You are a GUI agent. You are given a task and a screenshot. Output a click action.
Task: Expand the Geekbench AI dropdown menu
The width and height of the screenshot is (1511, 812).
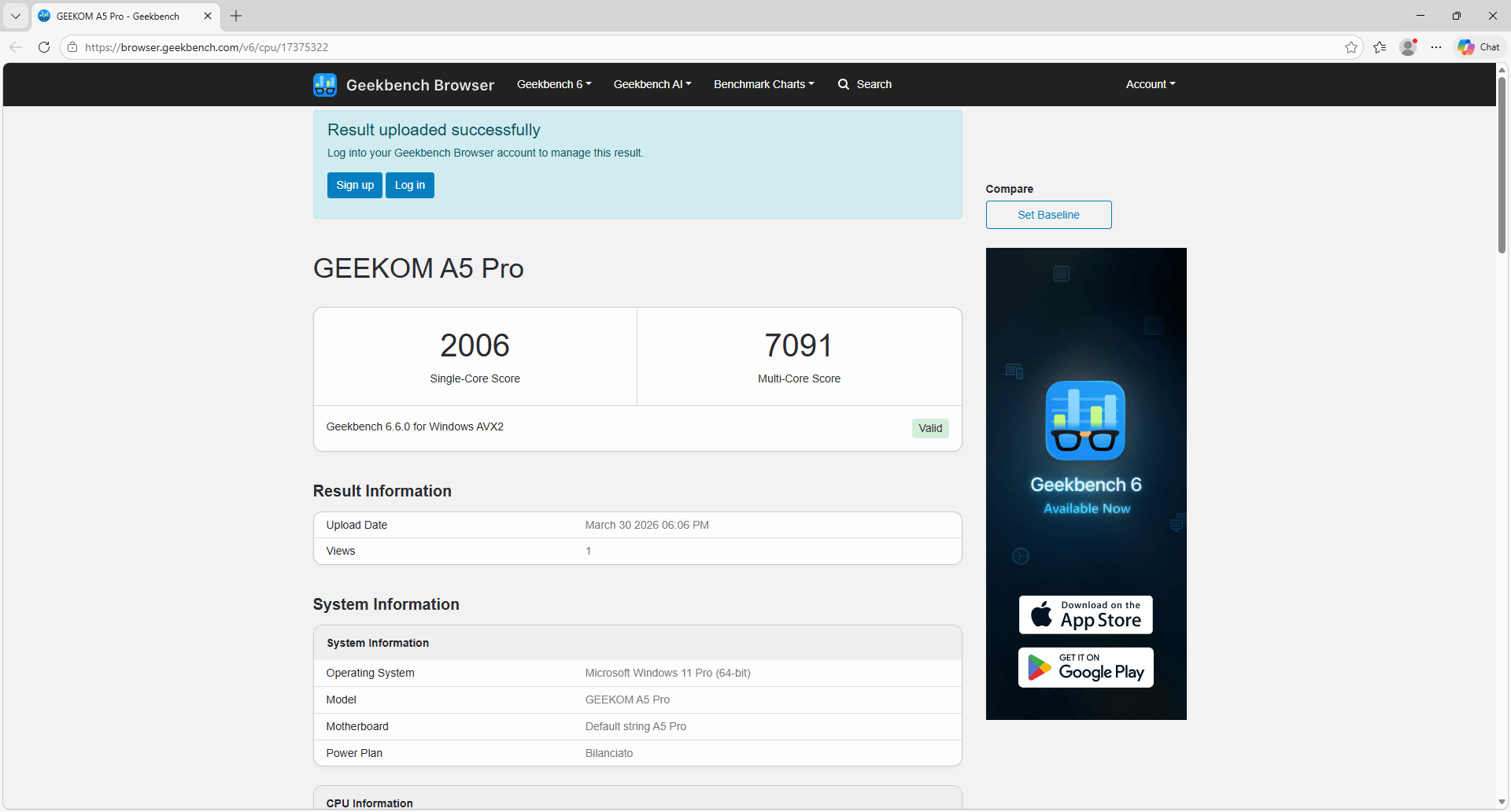coord(652,84)
